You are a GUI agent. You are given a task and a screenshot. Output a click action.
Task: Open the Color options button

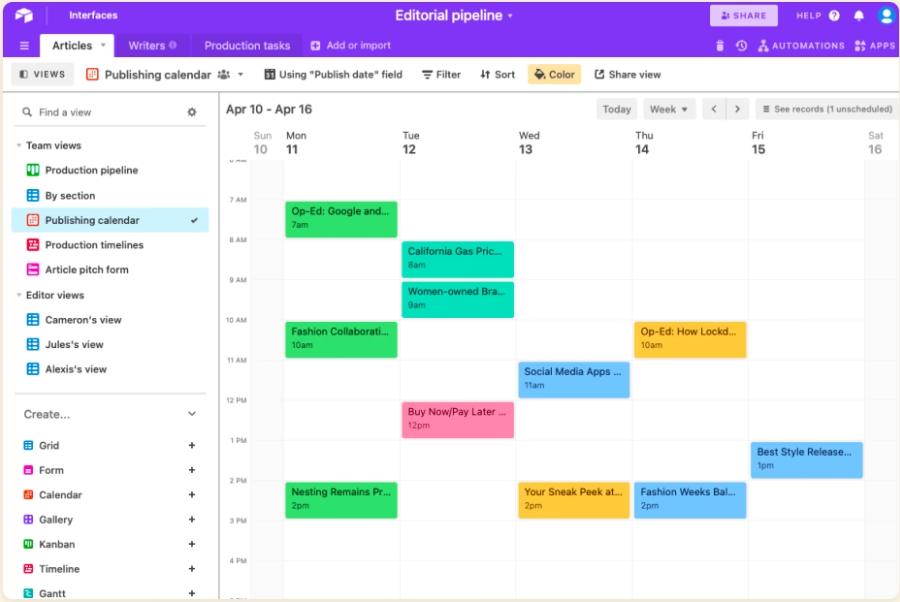[554, 74]
